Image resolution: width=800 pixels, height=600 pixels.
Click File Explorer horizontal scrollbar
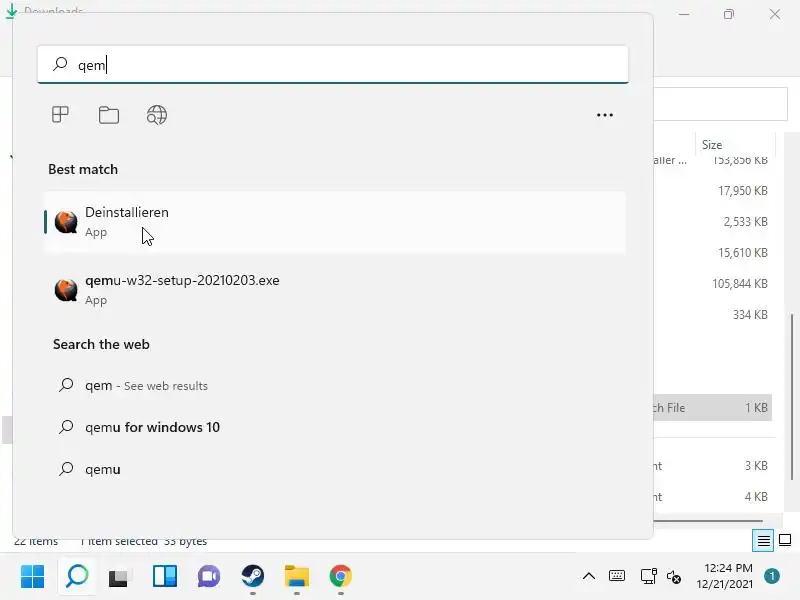708,521
